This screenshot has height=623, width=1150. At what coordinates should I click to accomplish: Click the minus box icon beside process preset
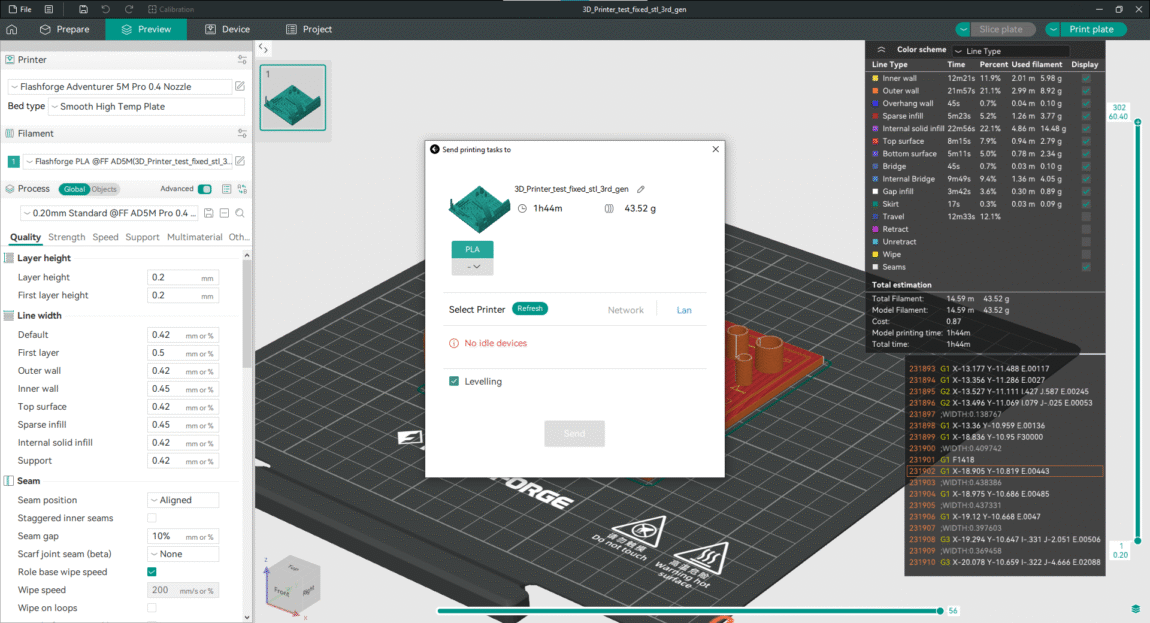[x=224, y=214]
